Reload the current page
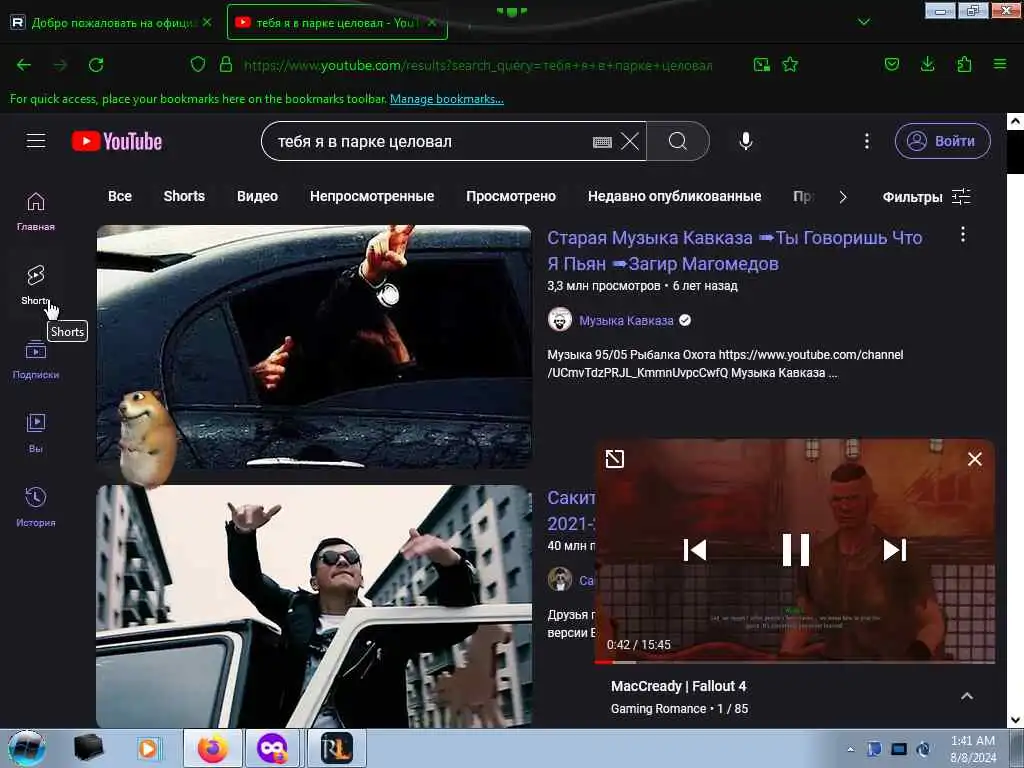Viewport: 1024px width, 768px height. 96,65
